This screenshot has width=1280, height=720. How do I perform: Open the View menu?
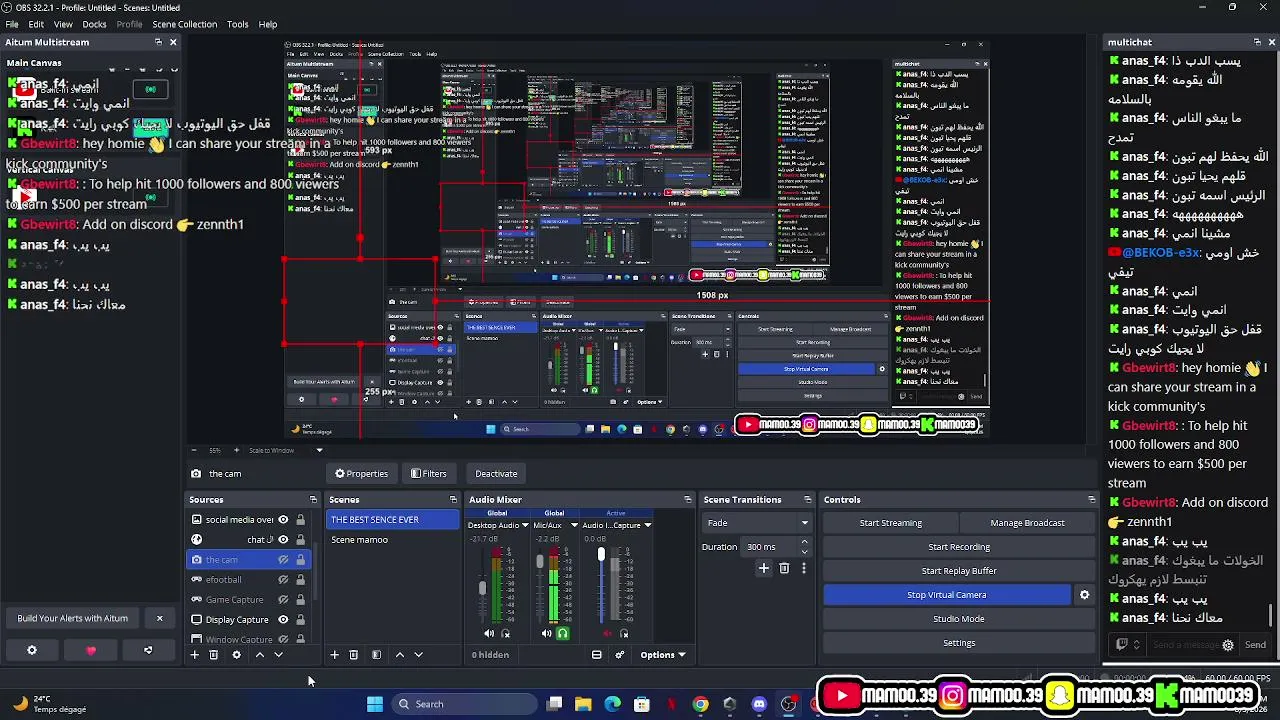(63, 24)
